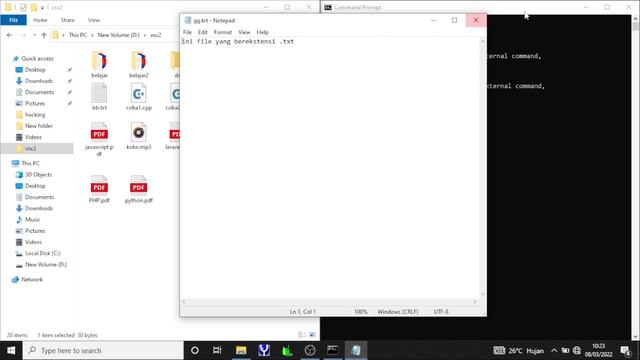The height and width of the screenshot is (360, 640).
Task: Select 3D Objects under This PC
Action: (38, 175)
